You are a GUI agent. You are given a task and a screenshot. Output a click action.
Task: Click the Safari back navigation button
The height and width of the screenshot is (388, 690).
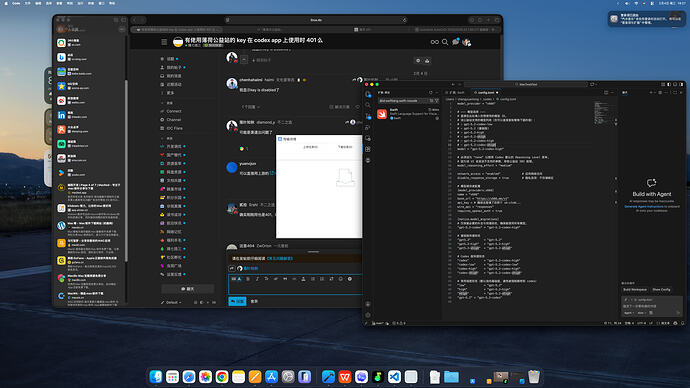point(135,20)
